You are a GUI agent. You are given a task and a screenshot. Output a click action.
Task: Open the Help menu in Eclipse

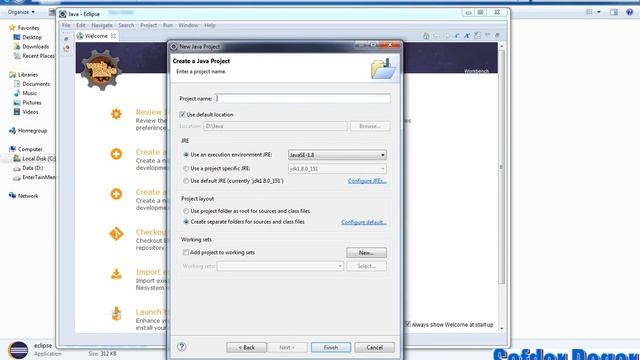click(210, 25)
